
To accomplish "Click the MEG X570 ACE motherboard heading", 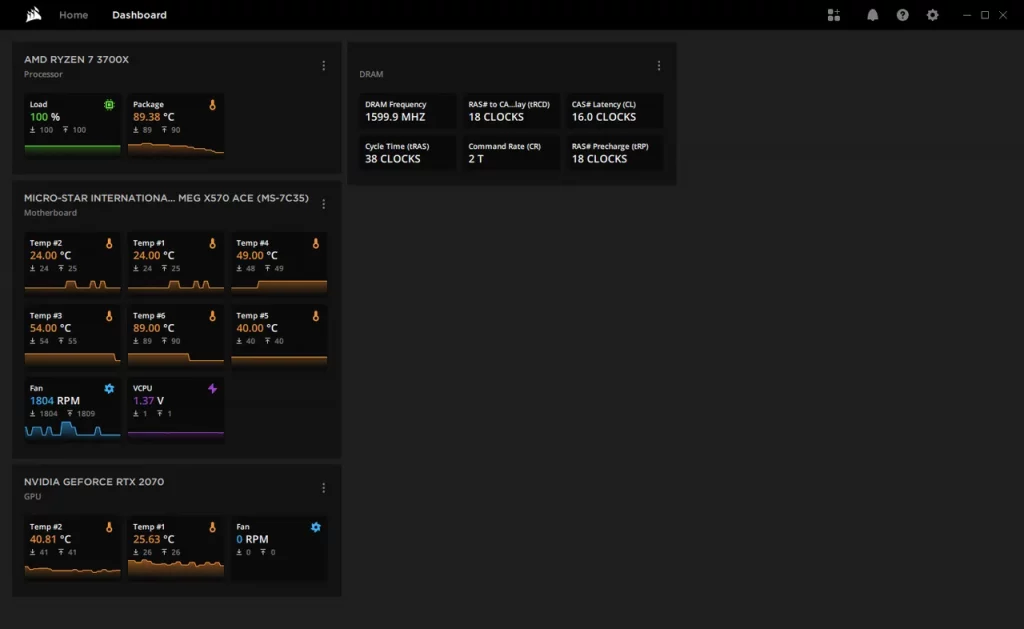I will [167, 198].
